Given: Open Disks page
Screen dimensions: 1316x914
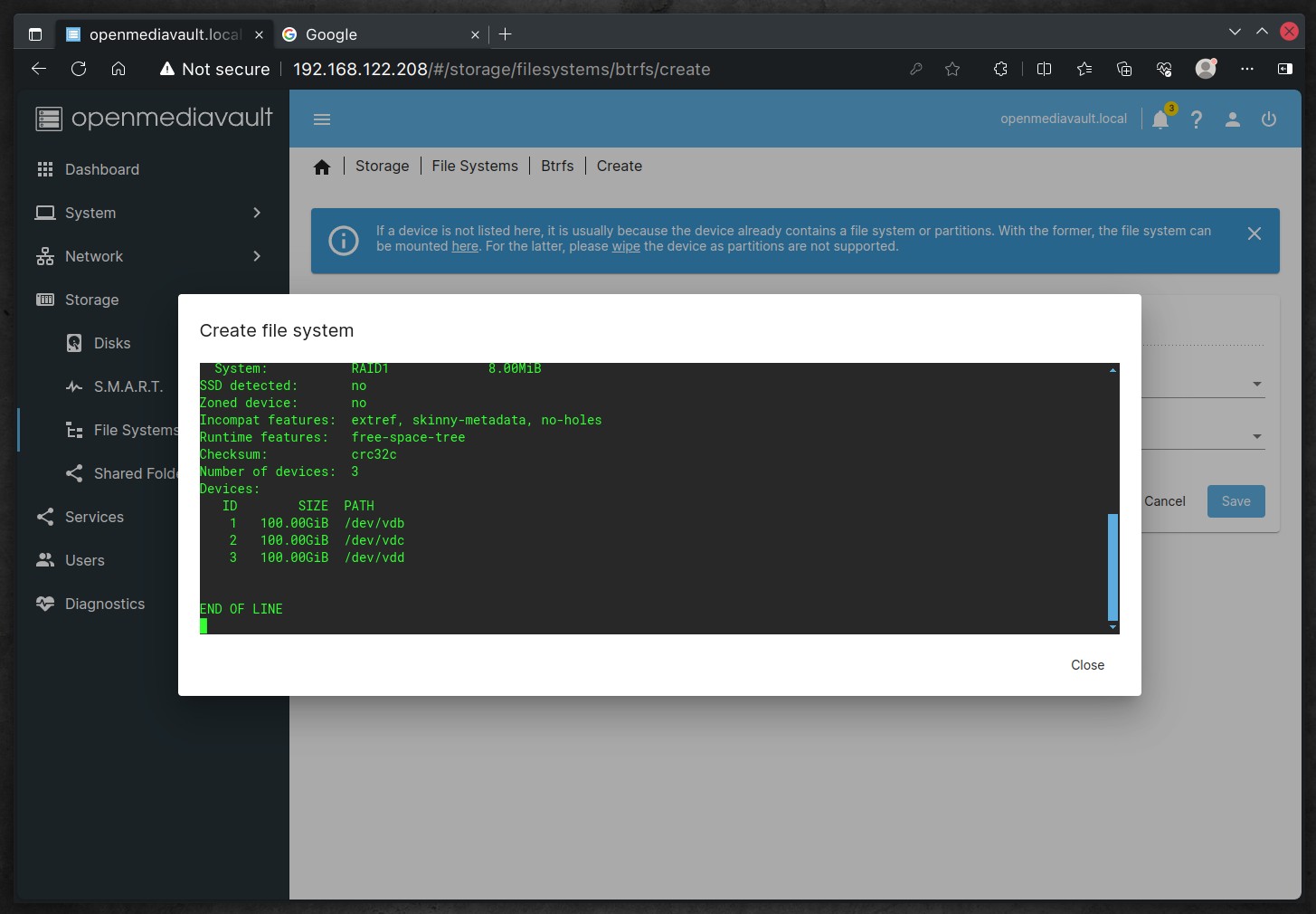Looking at the screenshot, I should pyautogui.click(x=112, y=343).
